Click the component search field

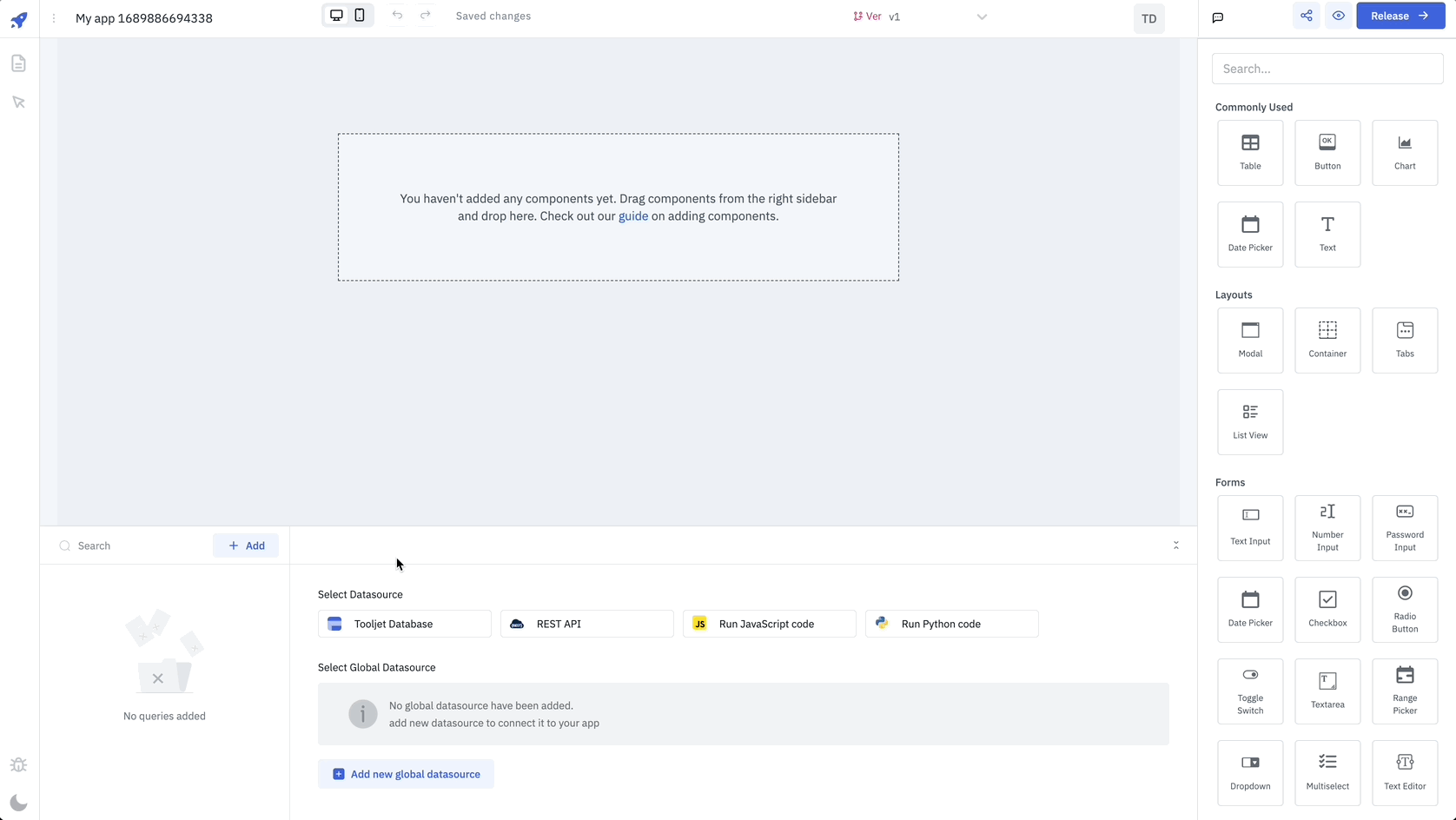click(x=1327, y=69)
